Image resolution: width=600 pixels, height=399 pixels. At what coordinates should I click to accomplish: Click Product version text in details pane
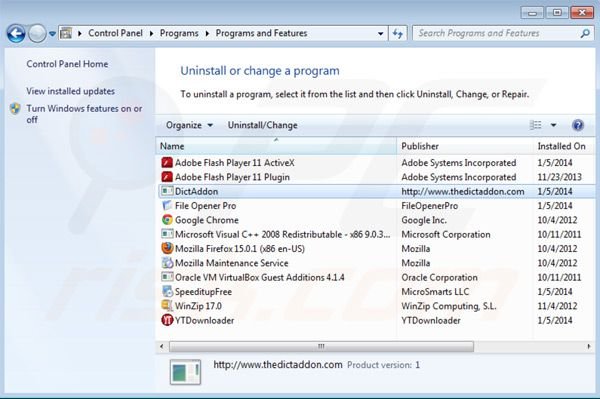(x=383, y=365)
